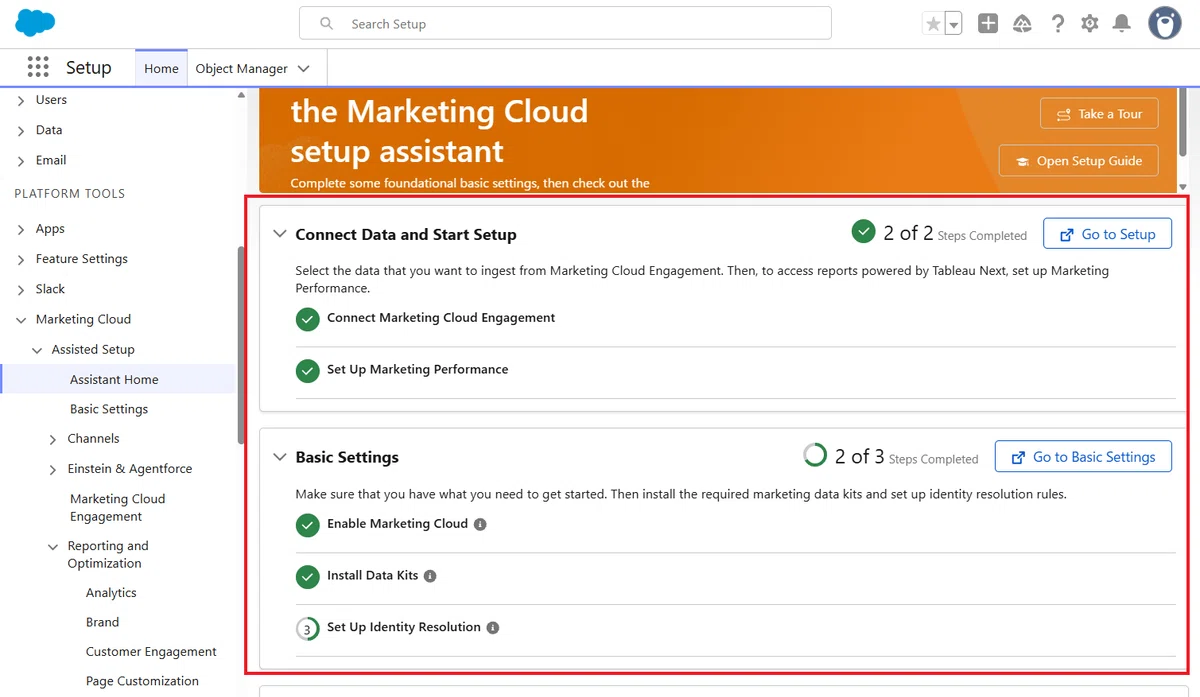Expand the Channels tree node

[54, 439]
